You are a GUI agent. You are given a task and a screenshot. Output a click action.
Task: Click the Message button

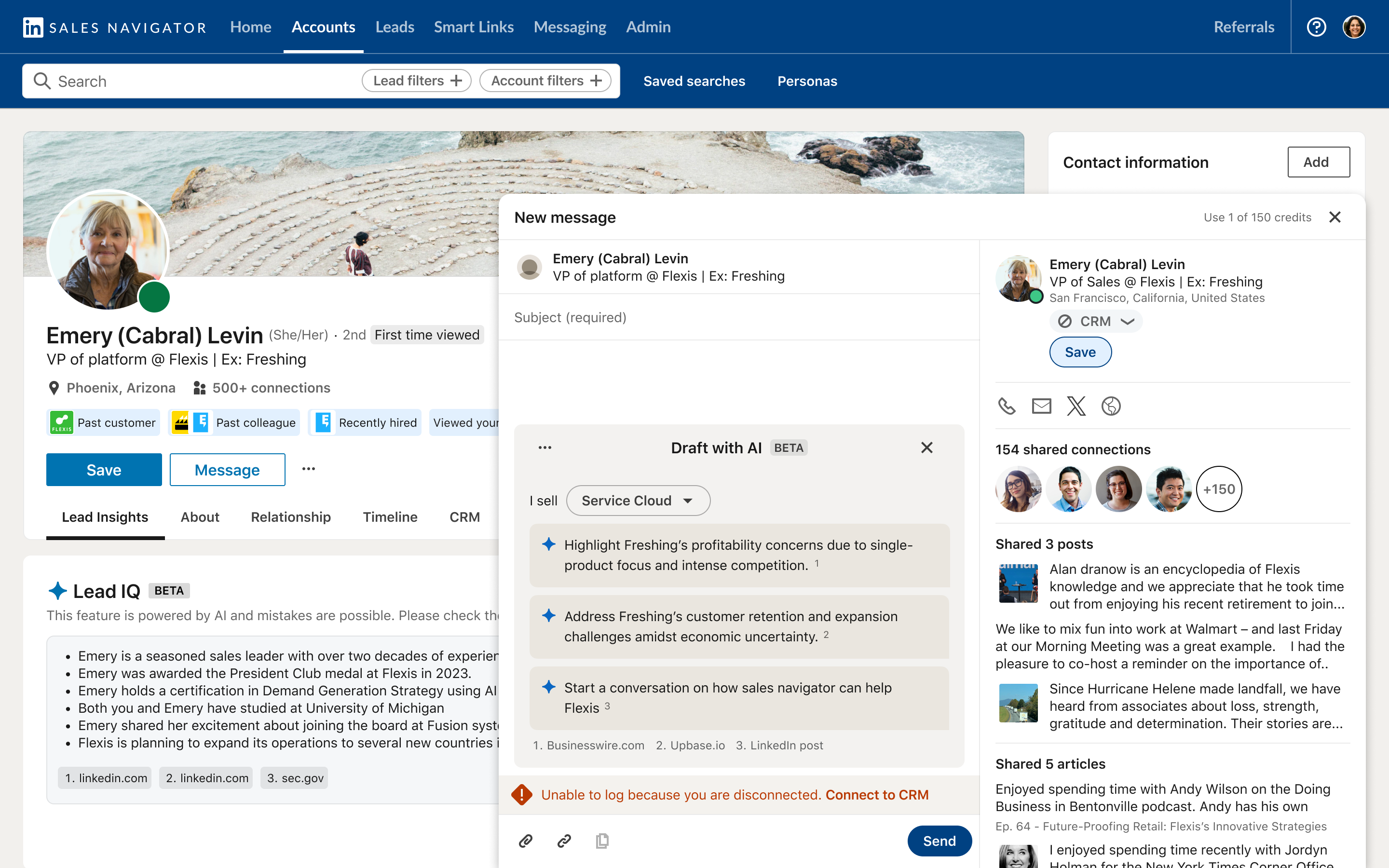[227, 470]
